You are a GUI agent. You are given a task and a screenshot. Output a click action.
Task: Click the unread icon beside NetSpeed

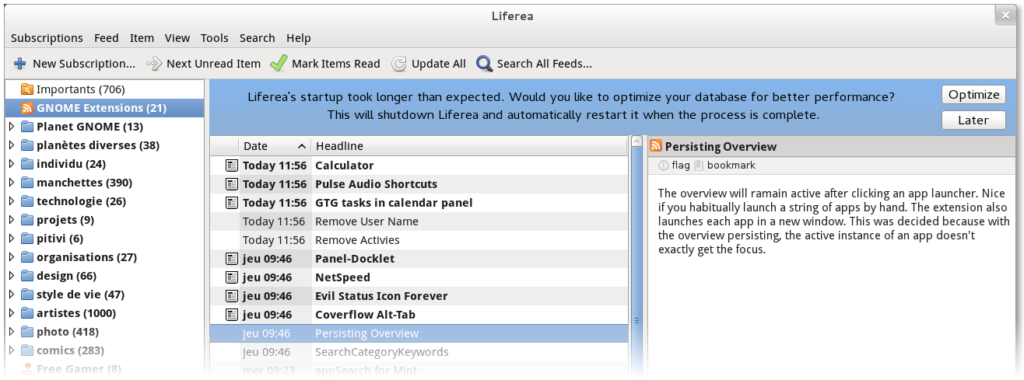(x=231, y=277)
